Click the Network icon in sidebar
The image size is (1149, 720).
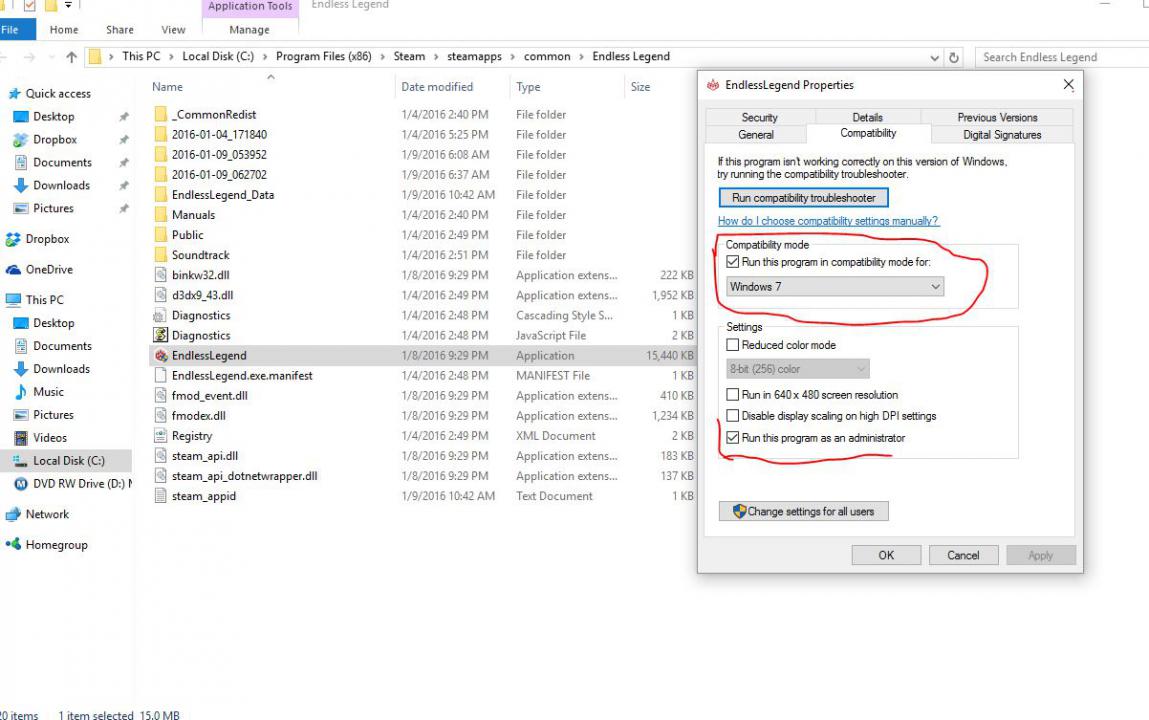pyautogui.click(x=13, y=514)
